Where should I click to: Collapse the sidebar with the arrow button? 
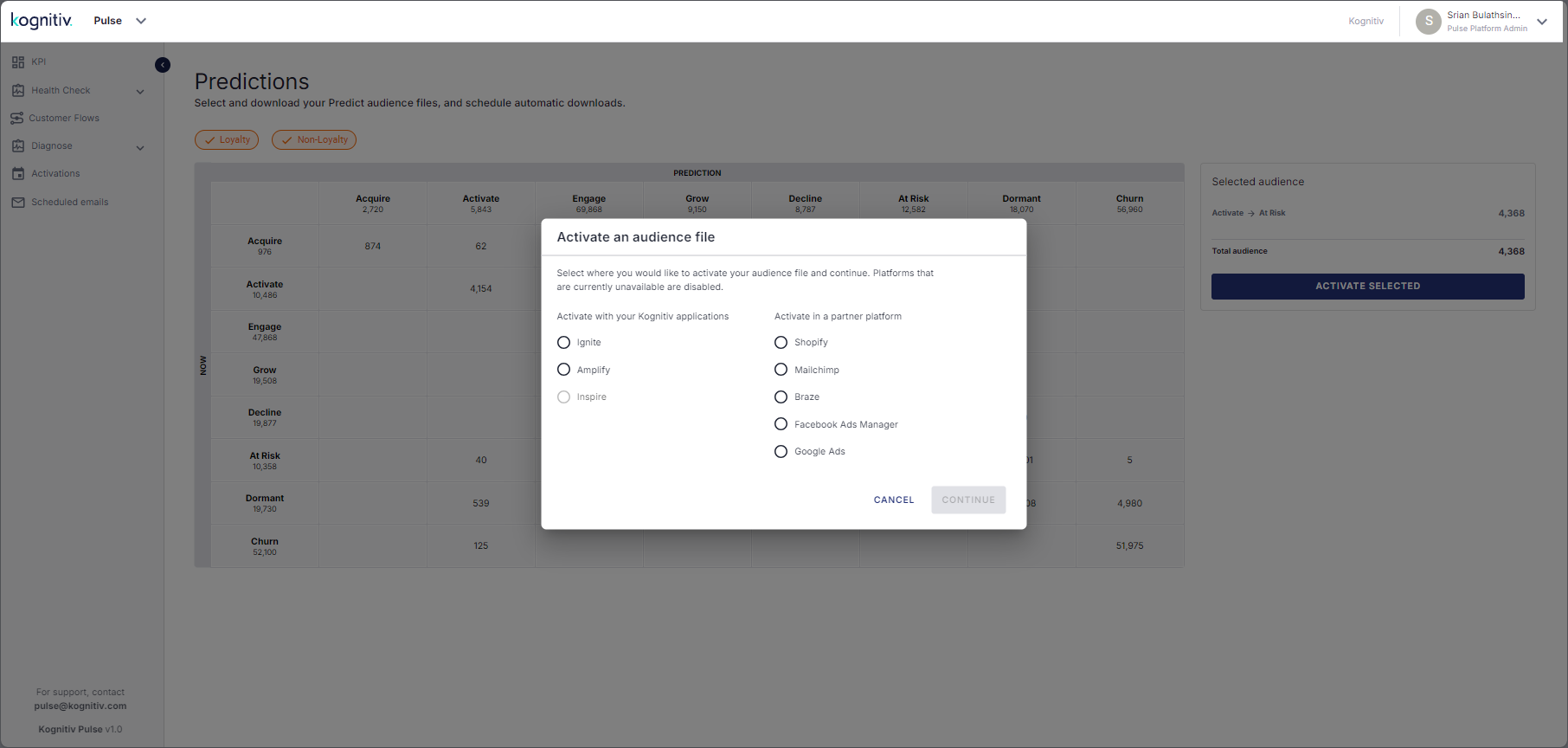[x=163, y=65]
